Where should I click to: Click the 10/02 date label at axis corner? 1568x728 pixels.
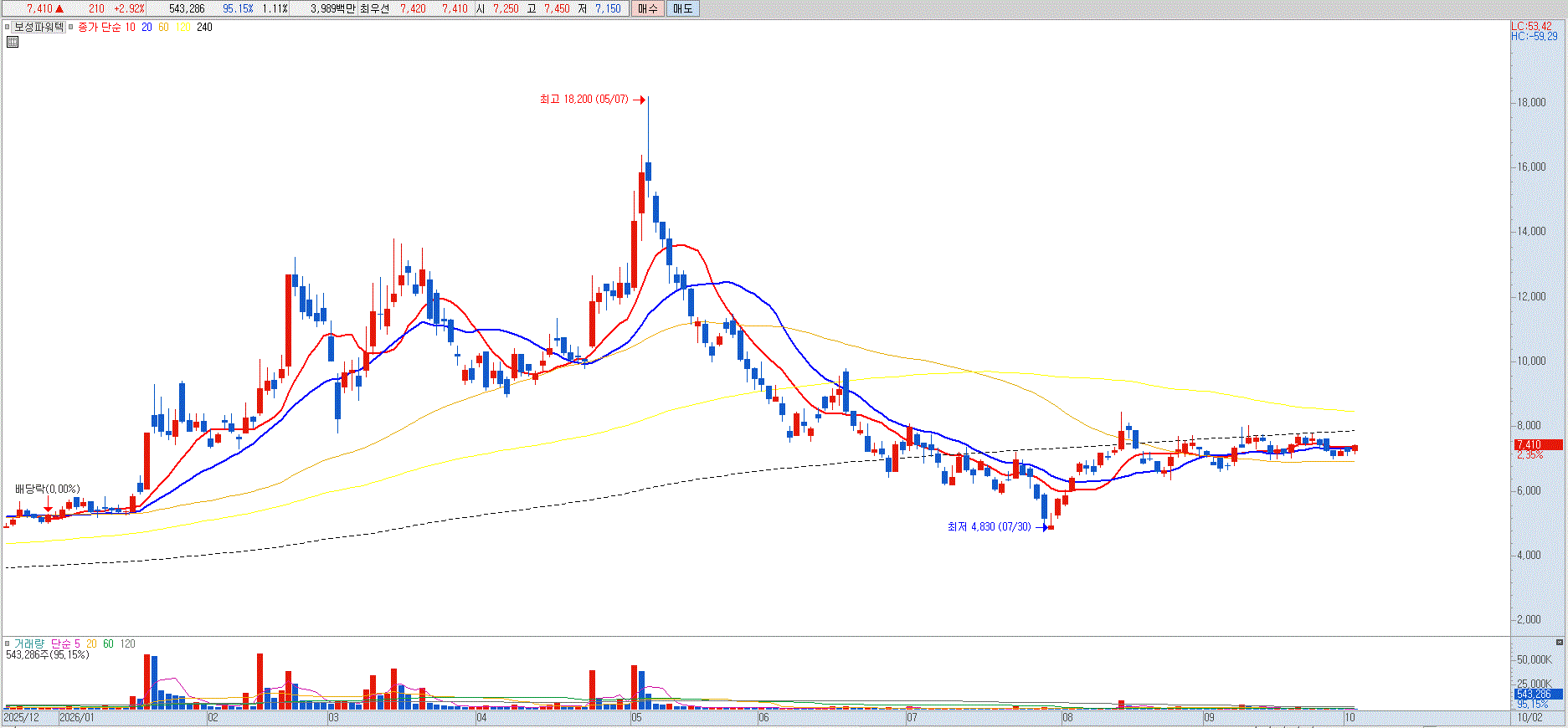click(1529, 718)
